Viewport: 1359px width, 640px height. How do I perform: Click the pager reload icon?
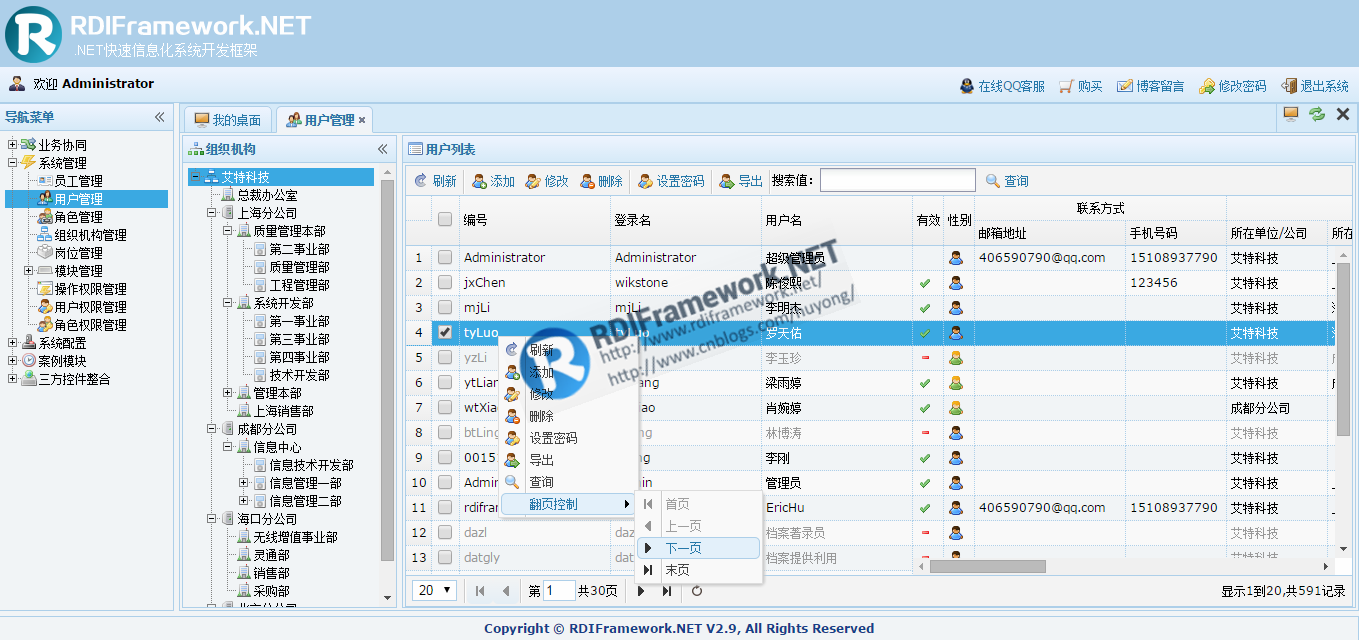click(x=697, y=591)
